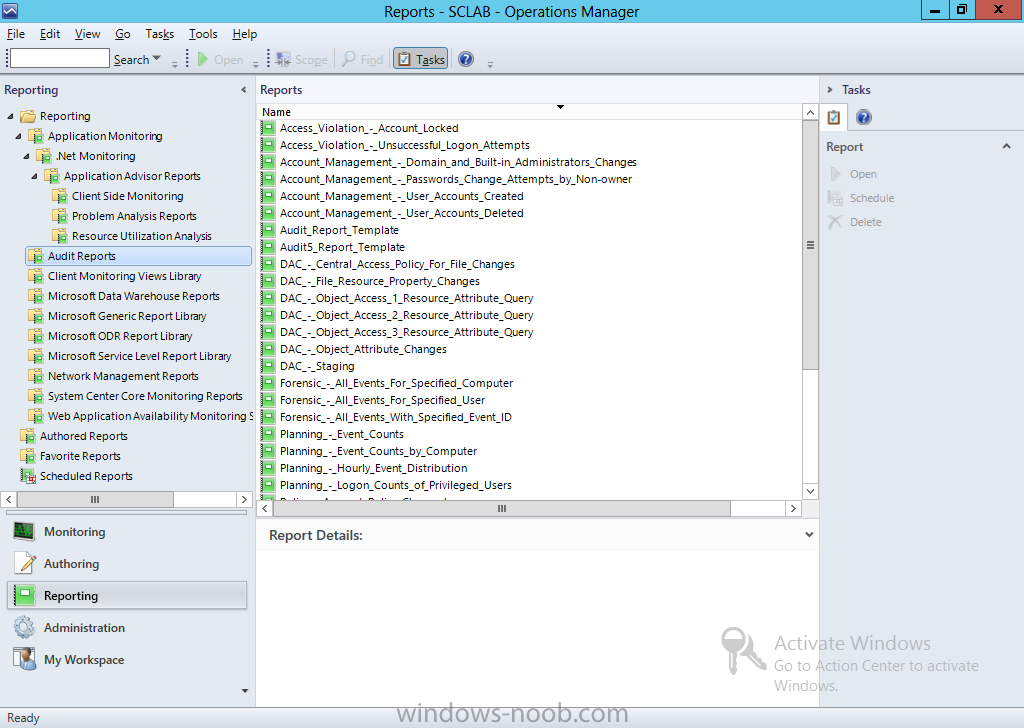Open the Edit menu

50,34
